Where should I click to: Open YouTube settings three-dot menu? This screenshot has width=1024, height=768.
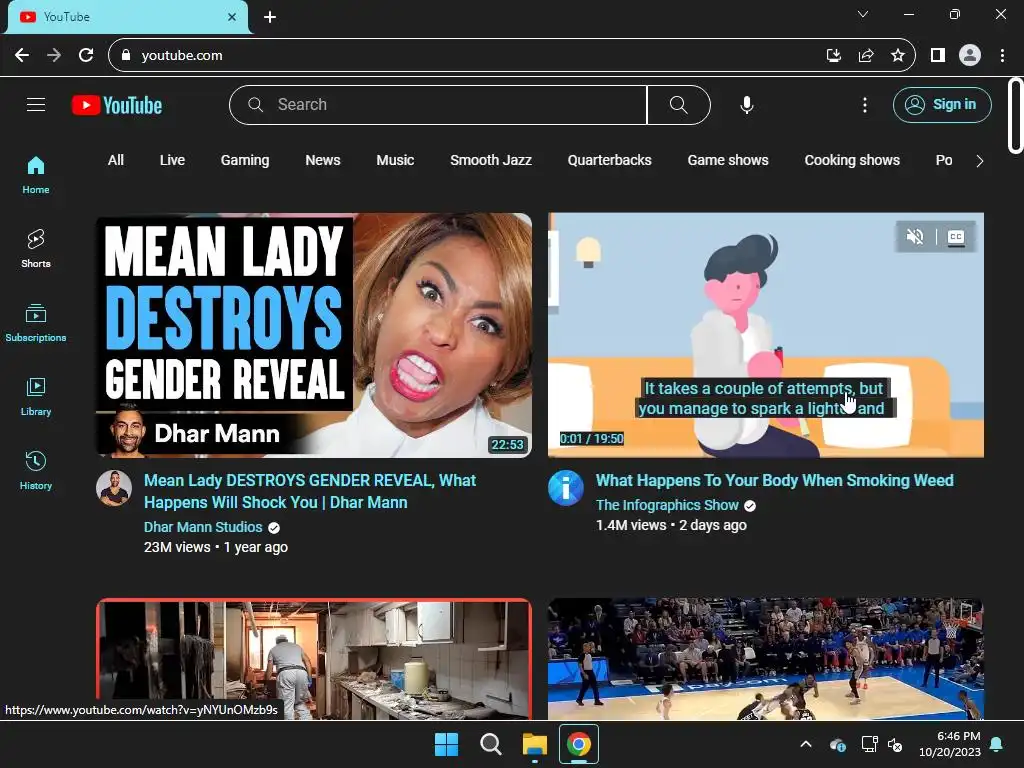coord(865,104)
